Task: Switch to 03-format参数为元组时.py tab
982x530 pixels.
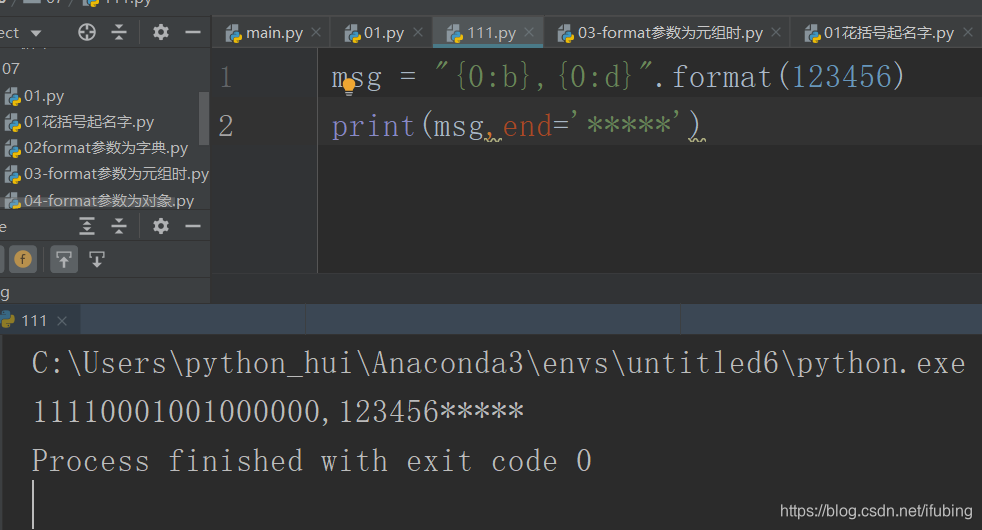Action: [670, 33]
